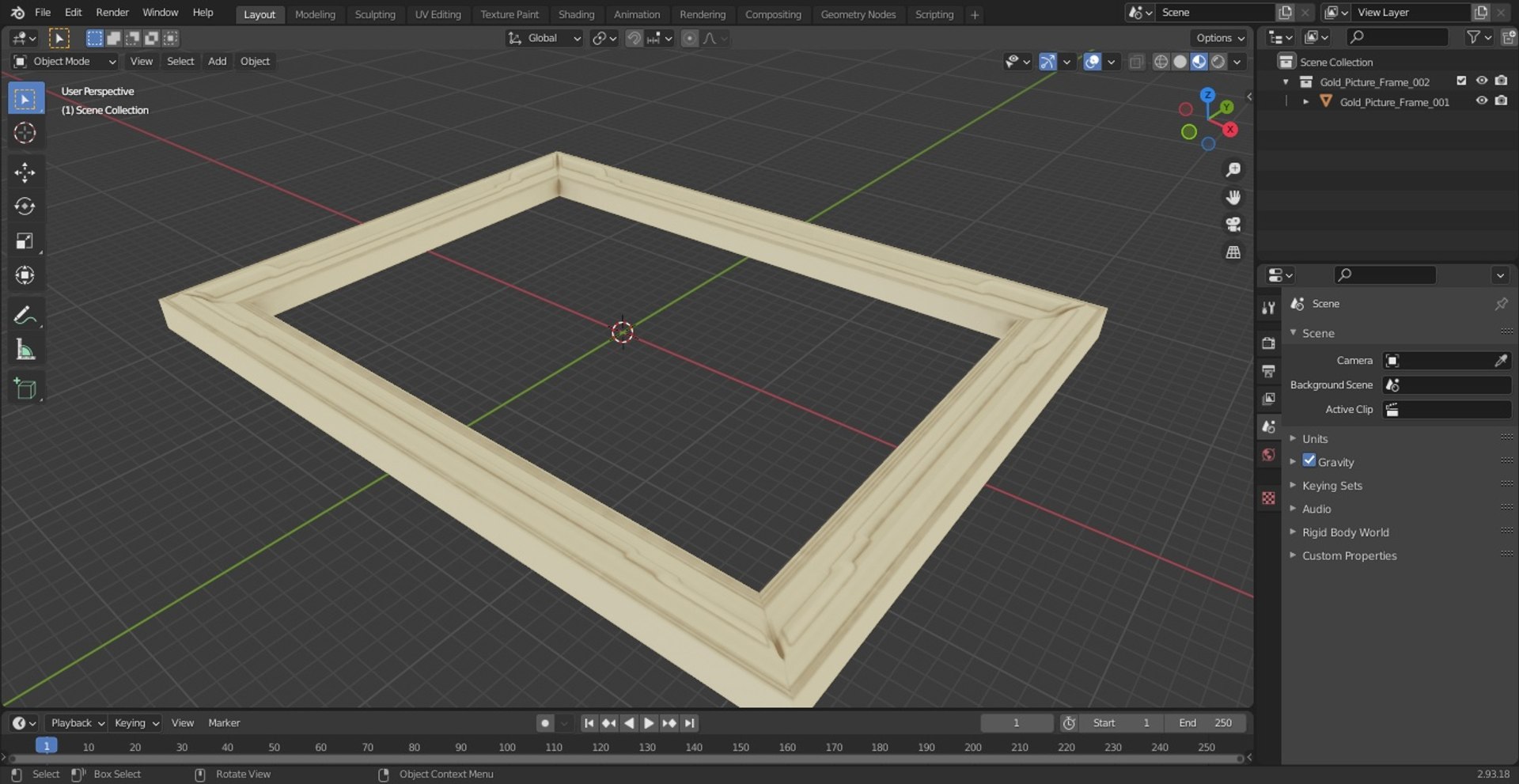Open the viewport Add menu

coord(217,62)
